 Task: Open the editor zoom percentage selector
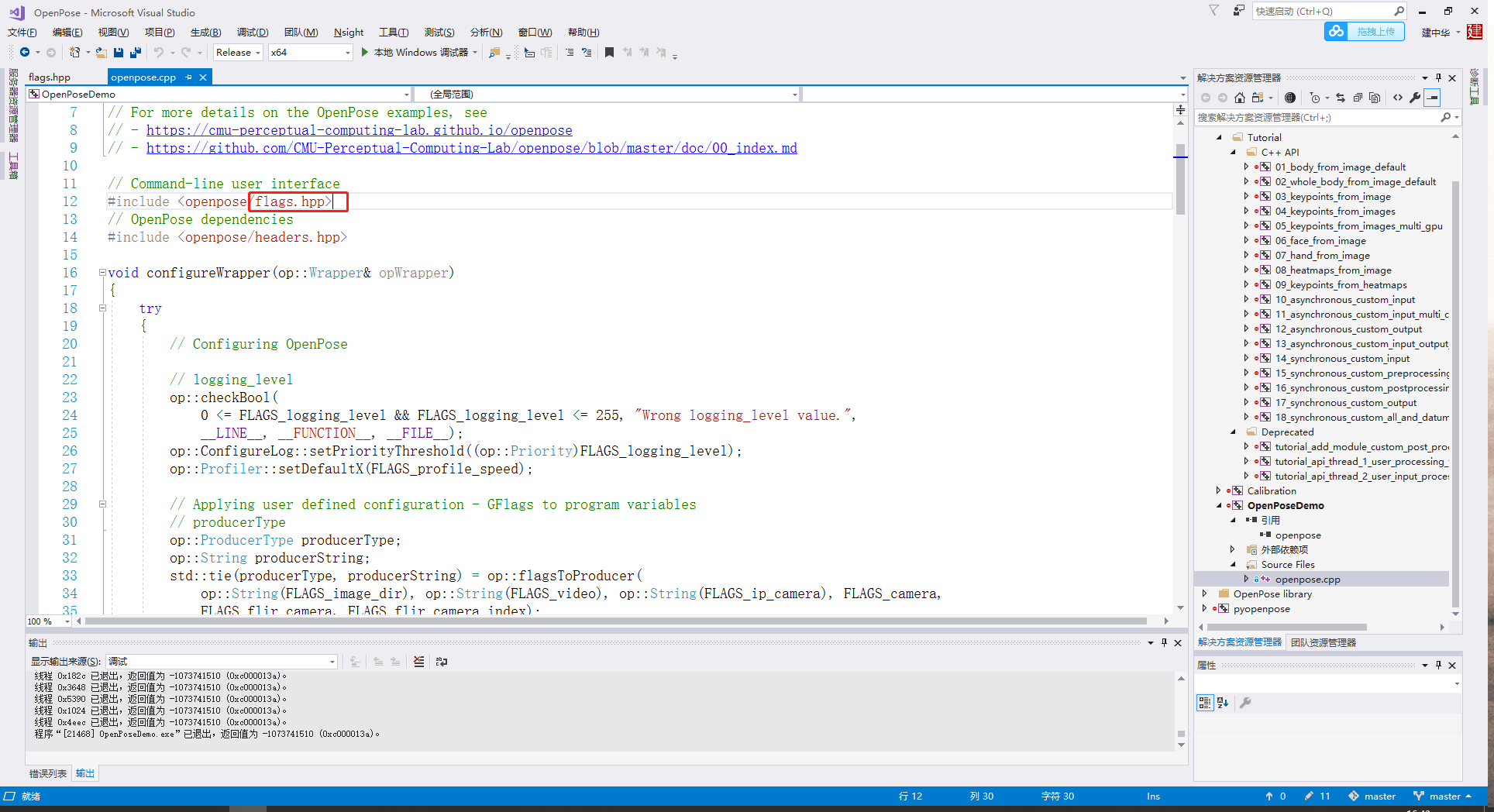pos(46,621)
